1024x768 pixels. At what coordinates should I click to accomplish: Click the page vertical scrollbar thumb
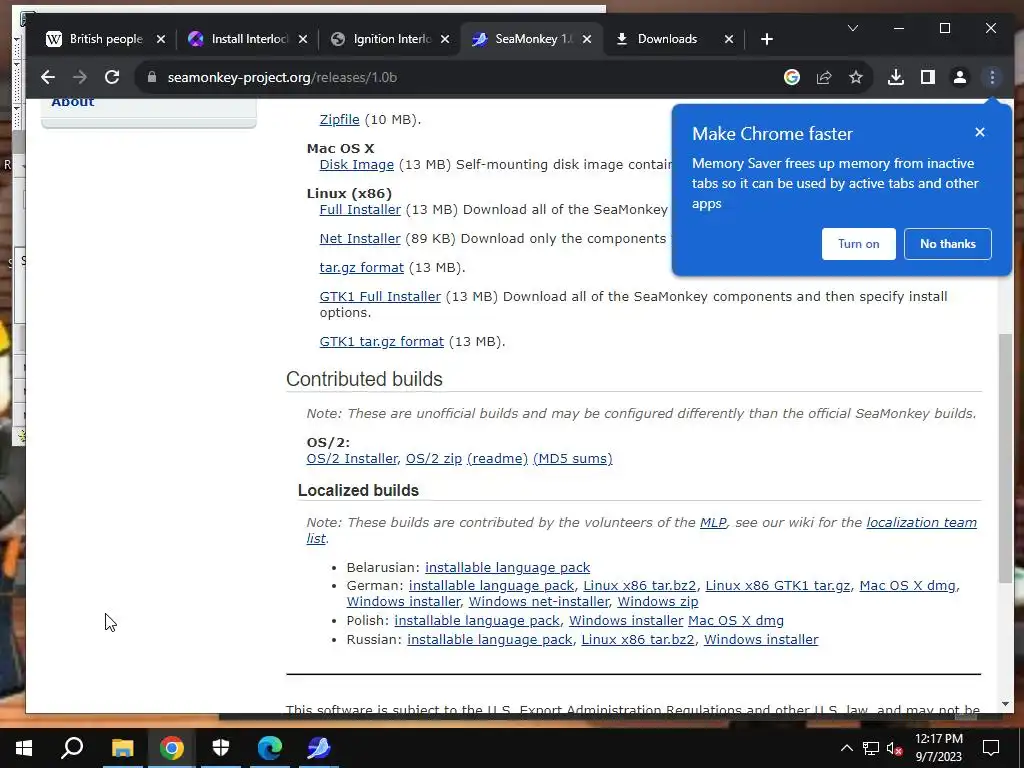point(1005,457)
